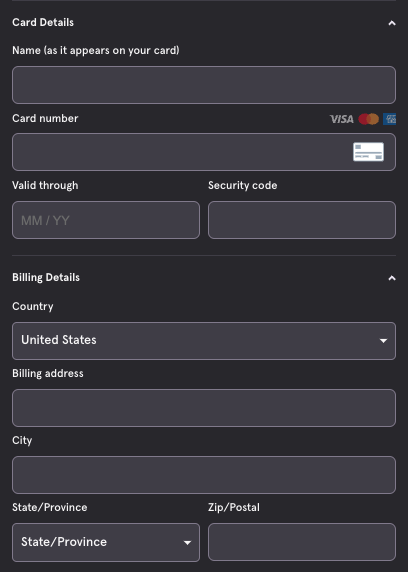Click into the Zip/Postal field

point(302,542)
